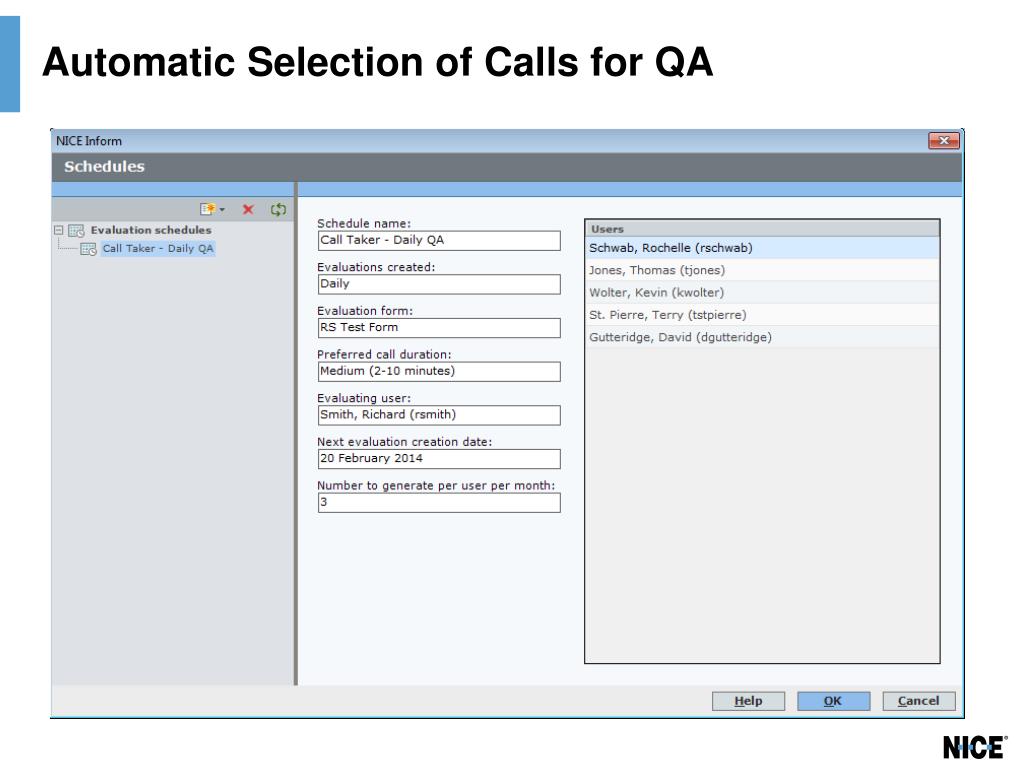1024x768 pixels.
Task: Click the Evaluation form field
Action: pos(439,328)
